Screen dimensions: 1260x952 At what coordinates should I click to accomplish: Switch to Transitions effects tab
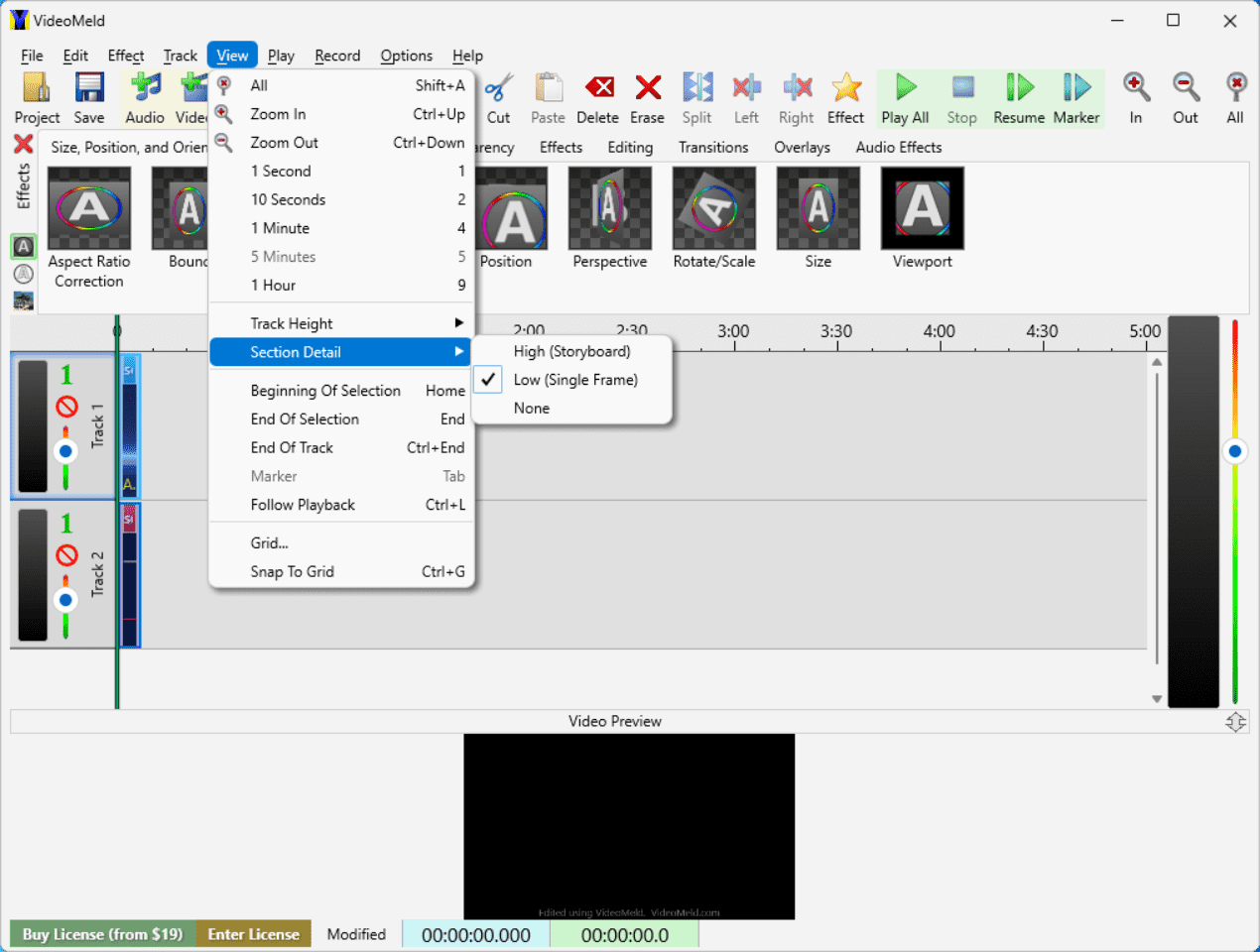pos(713,147)
